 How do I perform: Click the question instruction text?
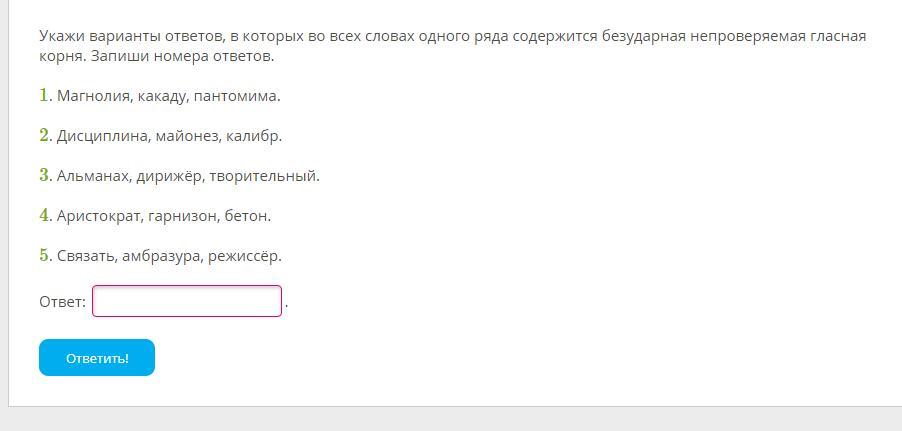(x=452, y=47)
